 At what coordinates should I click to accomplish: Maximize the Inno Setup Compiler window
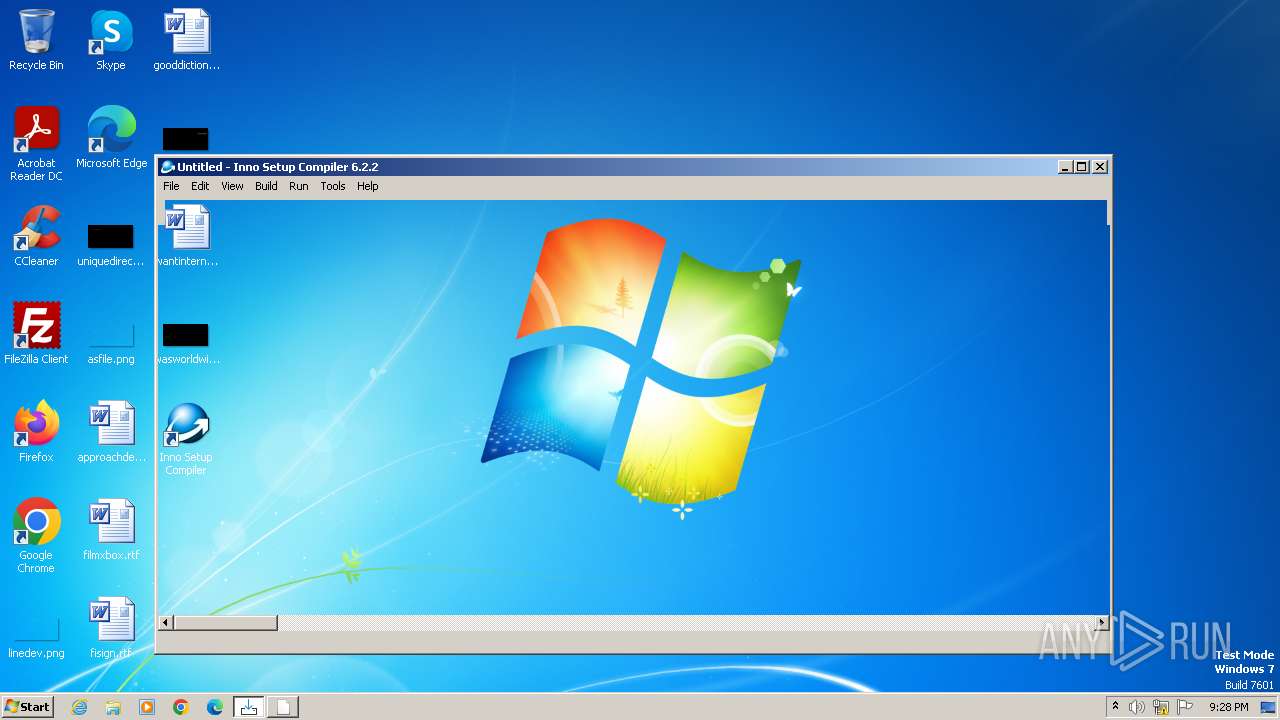click(1081, 167)
